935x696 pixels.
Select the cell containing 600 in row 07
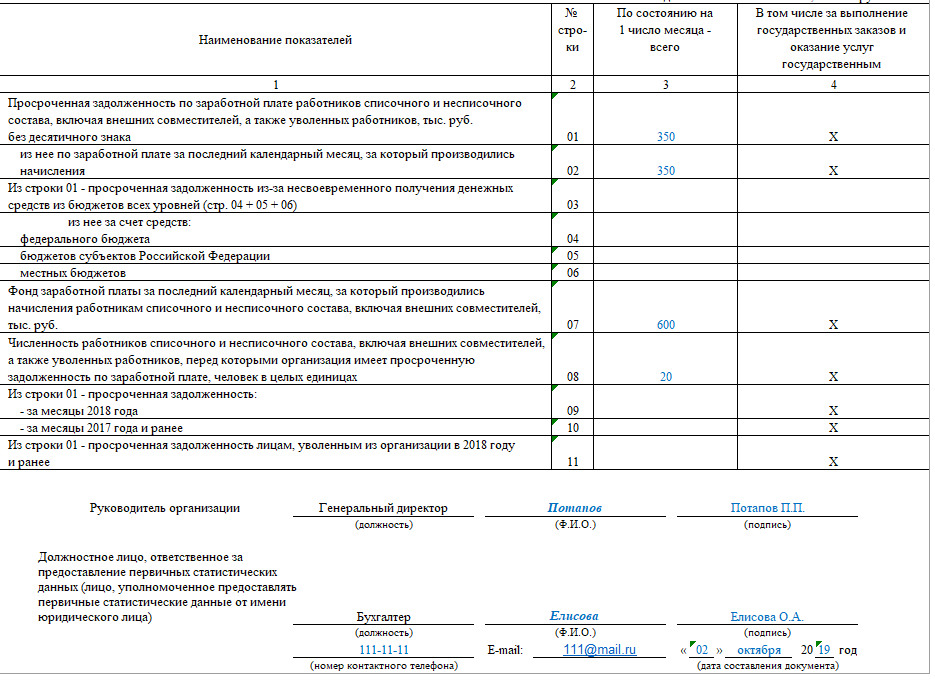665,325
